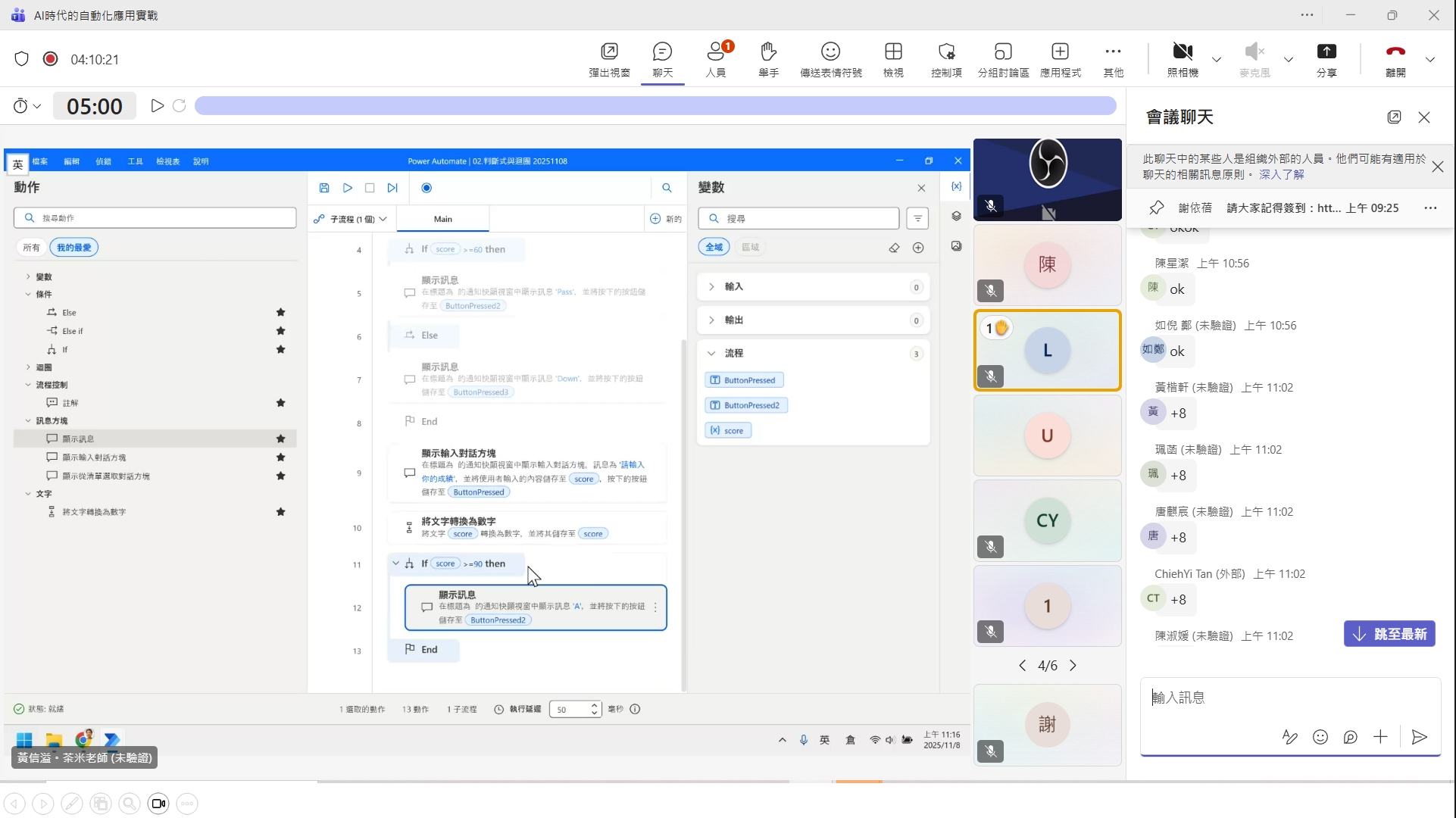Click the timer progress bar
The height and width of the screenshot is (818, 1456).
[x=655, y=106]
